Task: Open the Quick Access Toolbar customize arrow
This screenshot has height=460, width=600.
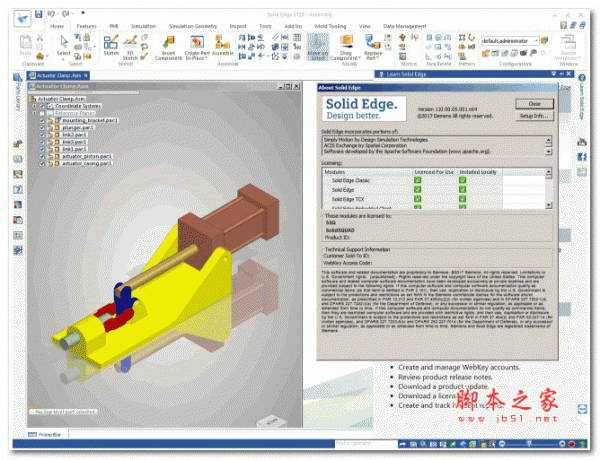Action: pyautogui.click(x=83, y=13)
